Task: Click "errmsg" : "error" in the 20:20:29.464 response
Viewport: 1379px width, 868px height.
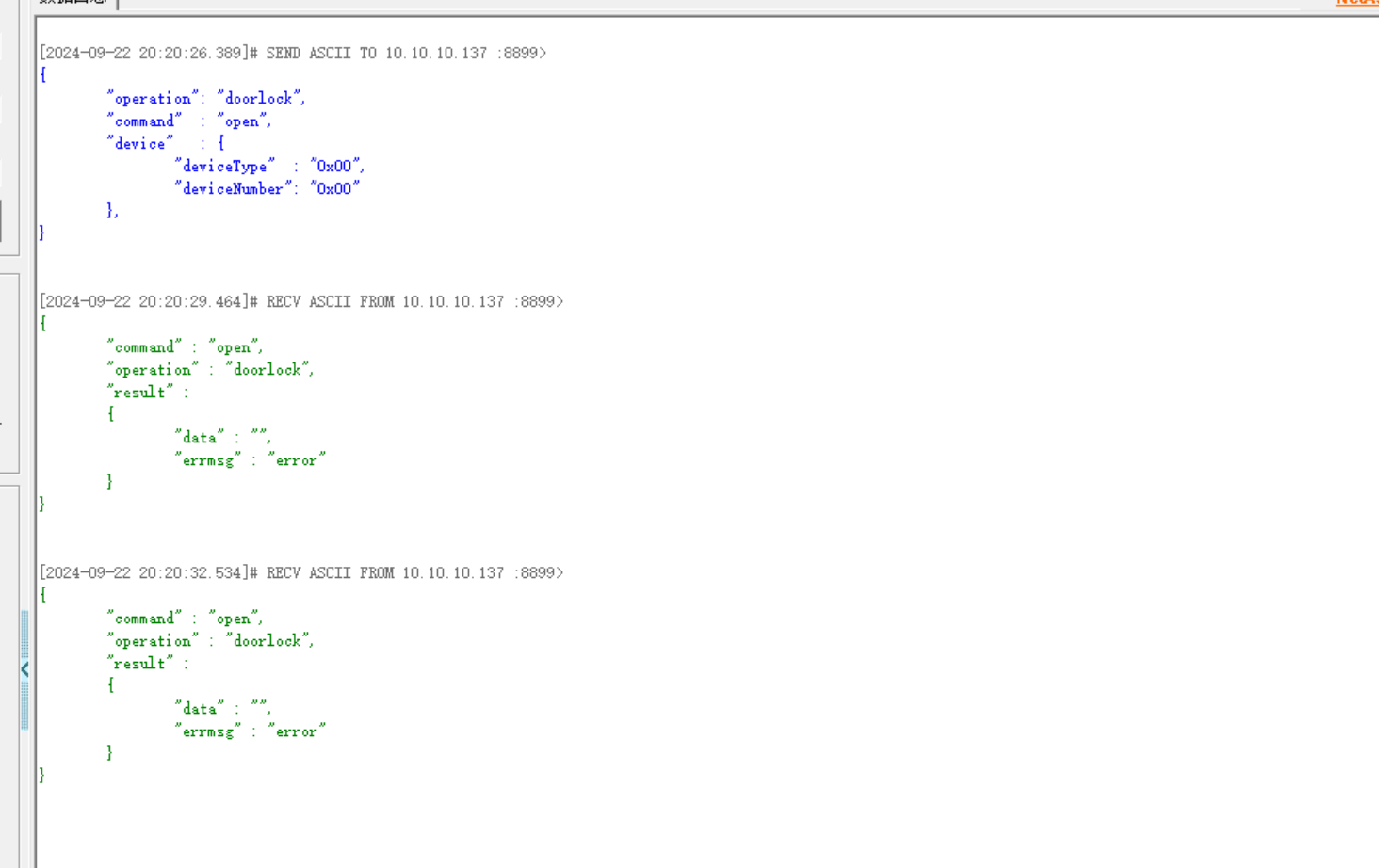Action: [x=251, y=460]
